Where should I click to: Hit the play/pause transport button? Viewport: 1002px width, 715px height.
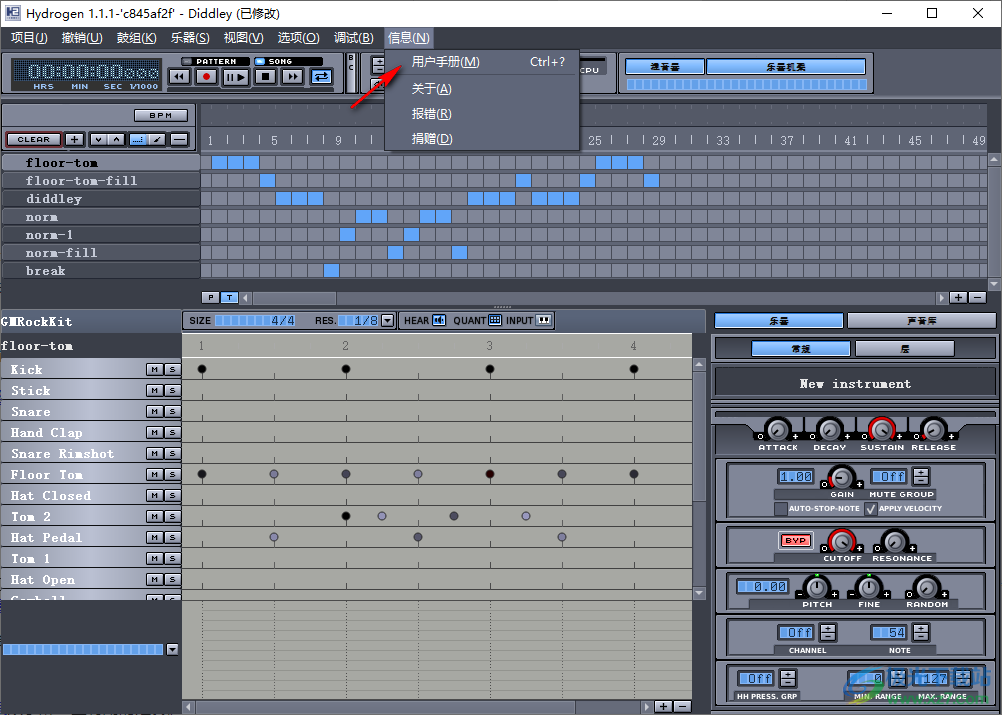tap(235, 77)
